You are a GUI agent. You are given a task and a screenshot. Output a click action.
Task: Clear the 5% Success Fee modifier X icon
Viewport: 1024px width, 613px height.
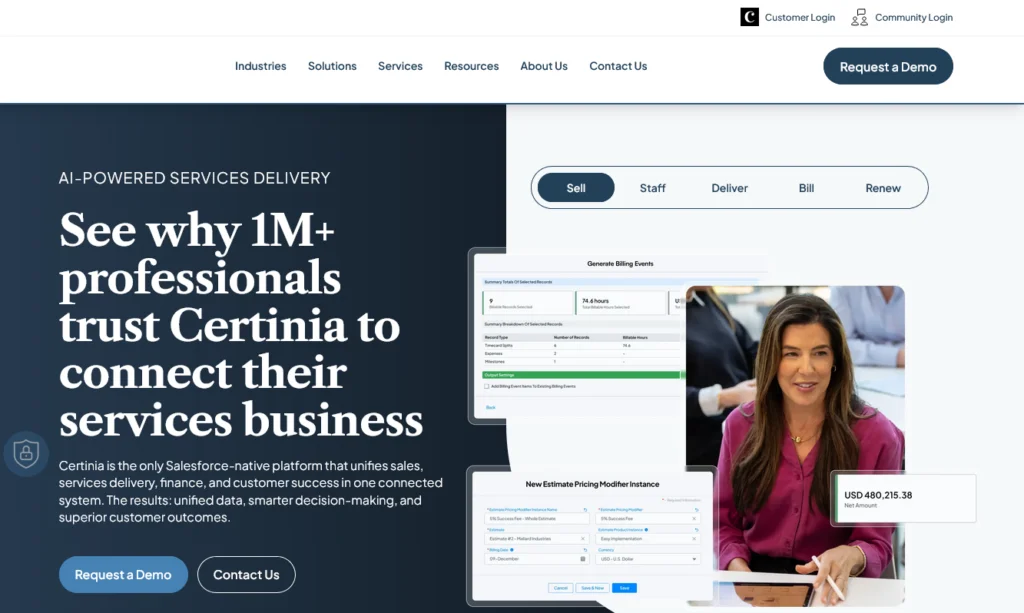pos(694,518)
